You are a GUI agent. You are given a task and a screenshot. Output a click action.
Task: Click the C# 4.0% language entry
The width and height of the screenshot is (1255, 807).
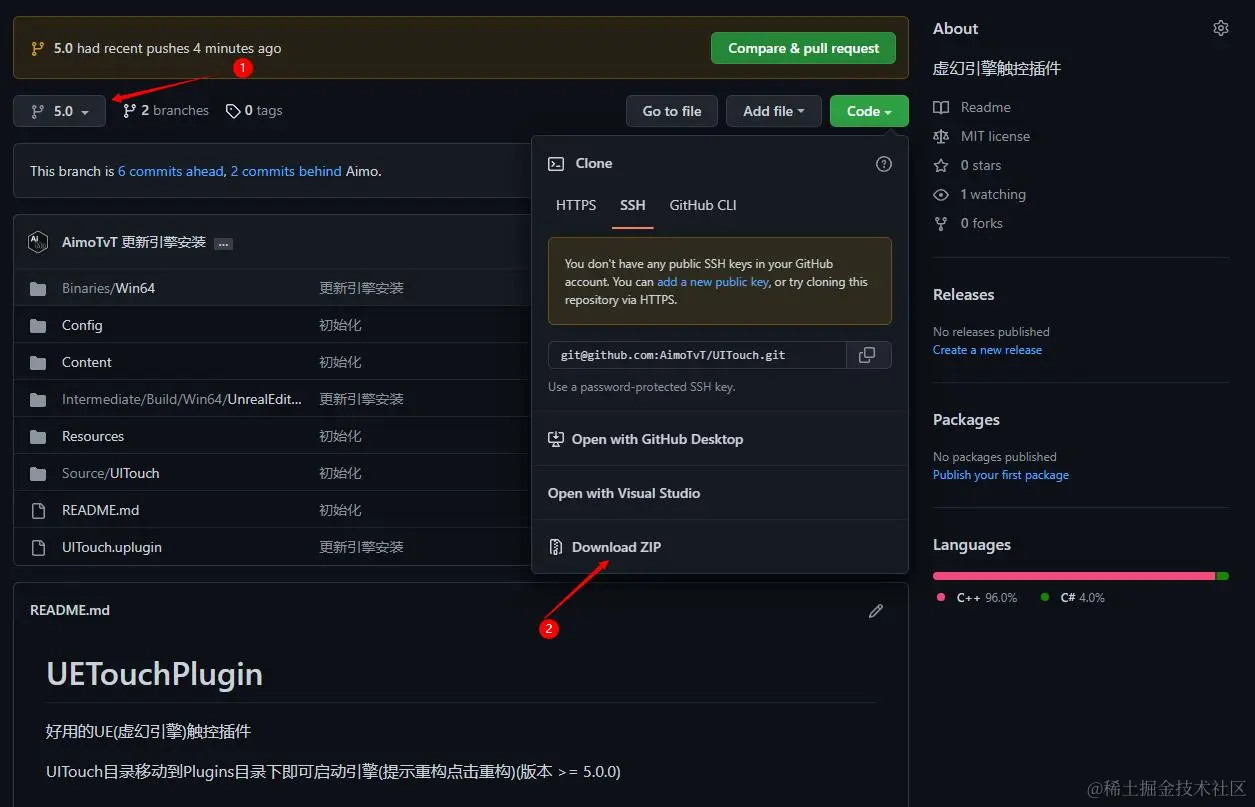[1073, 598]
